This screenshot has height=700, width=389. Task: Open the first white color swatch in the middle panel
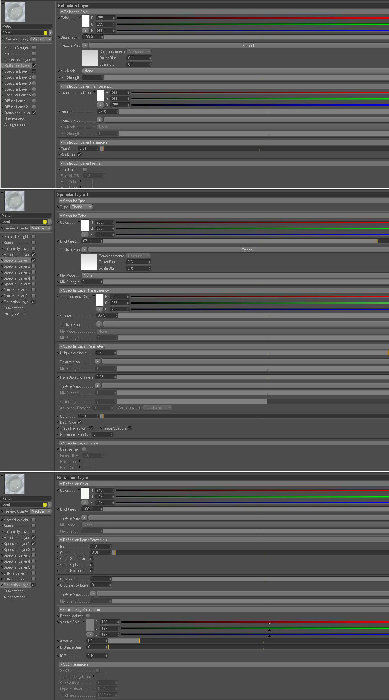pos(85,225)
